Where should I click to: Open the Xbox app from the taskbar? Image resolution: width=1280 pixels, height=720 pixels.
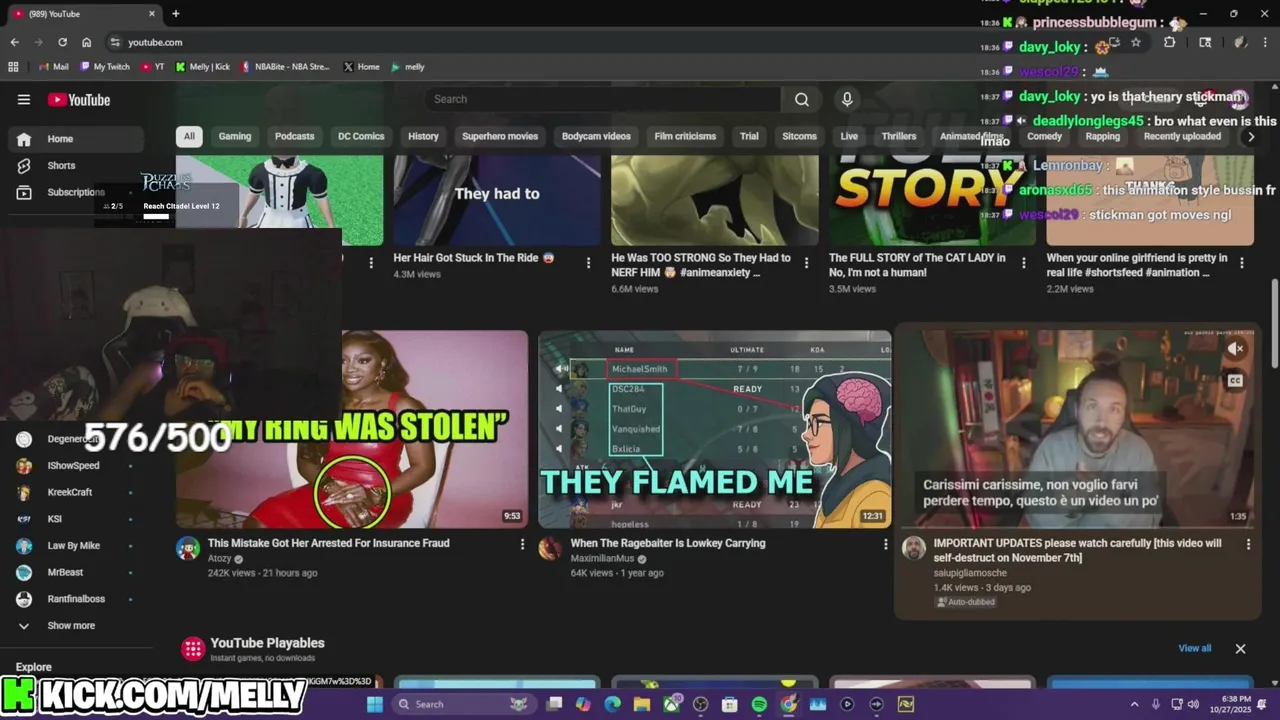pyautogui.click(x=671, y=704)
